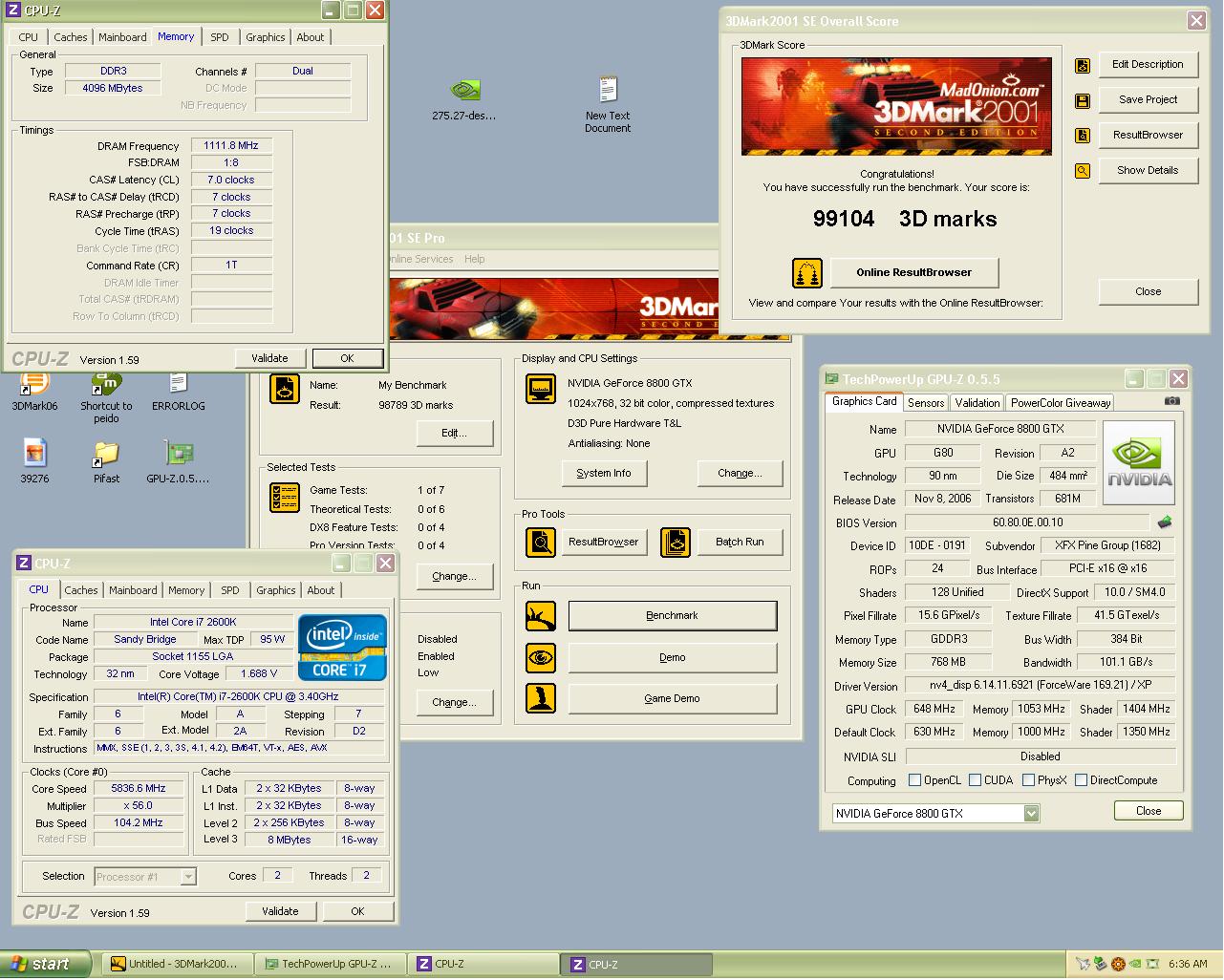The height and width of the screenshot is (980, 1224).
Task: Click the GPU-Z screenshot camera icon
Action: click(1172, 401)
